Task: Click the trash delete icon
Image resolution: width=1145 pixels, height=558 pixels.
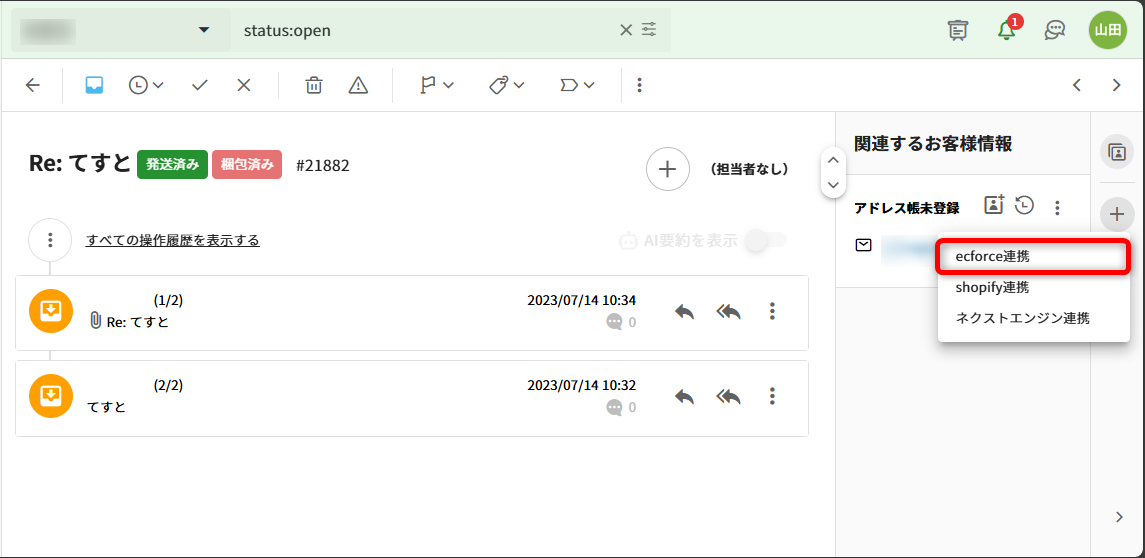Action: pos(314,85)
